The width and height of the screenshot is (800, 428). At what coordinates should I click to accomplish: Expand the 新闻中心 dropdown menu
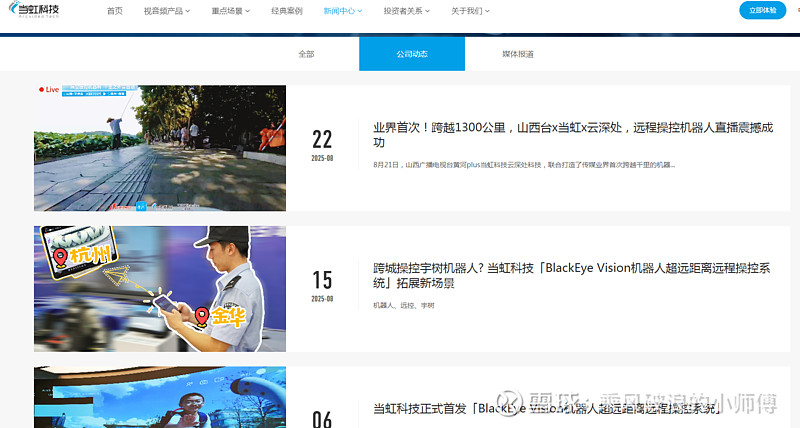[x=343, y=11]
